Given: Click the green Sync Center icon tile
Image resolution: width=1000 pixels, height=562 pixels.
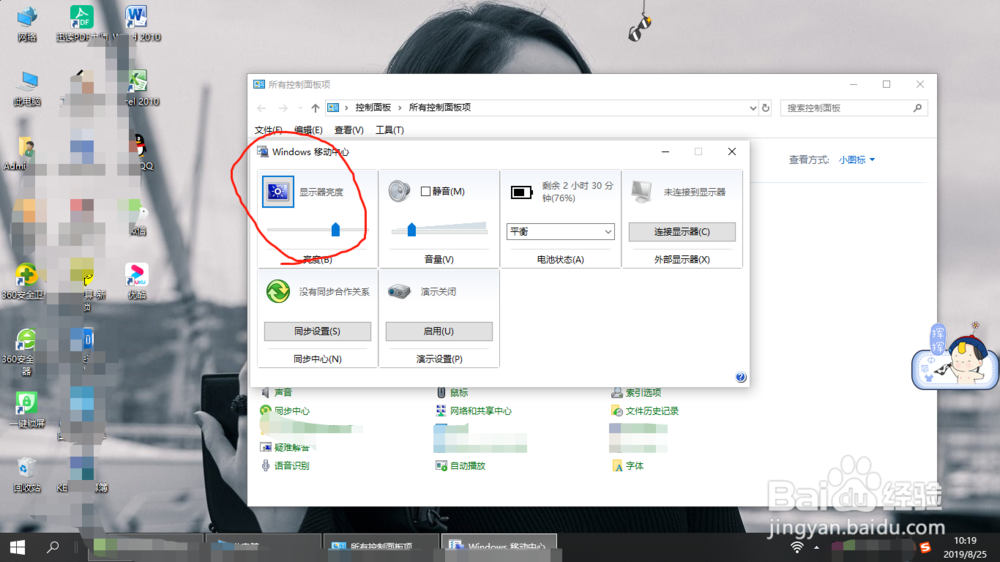Looking at the screenshot, I should [278, 292].
